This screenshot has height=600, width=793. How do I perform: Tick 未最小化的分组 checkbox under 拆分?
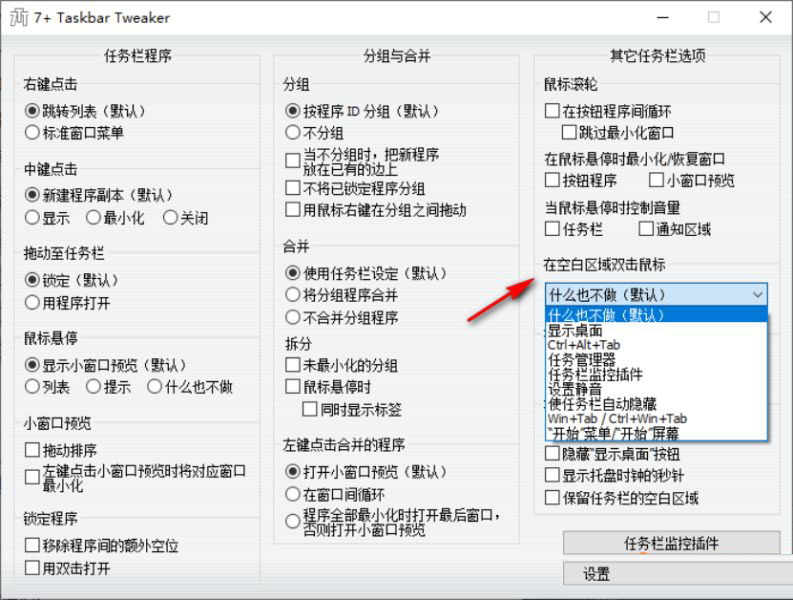[x=292, y=365]
